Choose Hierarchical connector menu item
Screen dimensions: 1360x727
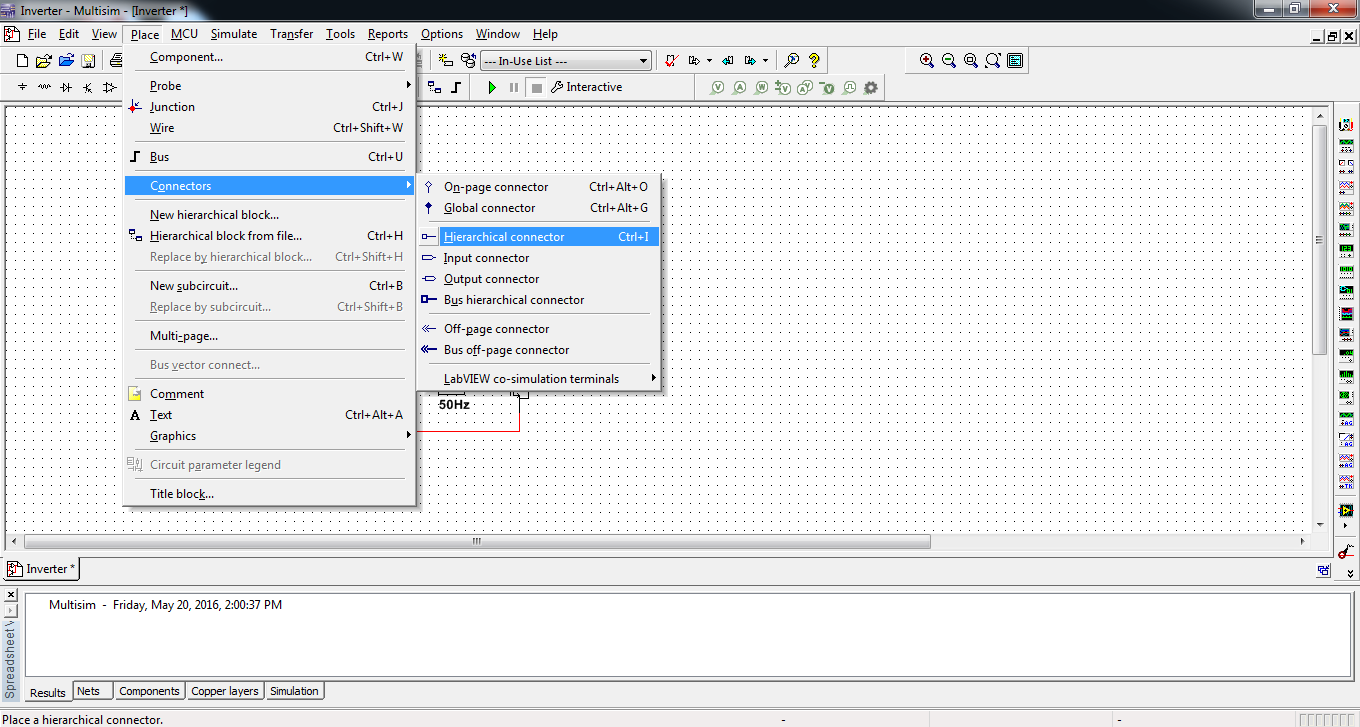[538, 237]
